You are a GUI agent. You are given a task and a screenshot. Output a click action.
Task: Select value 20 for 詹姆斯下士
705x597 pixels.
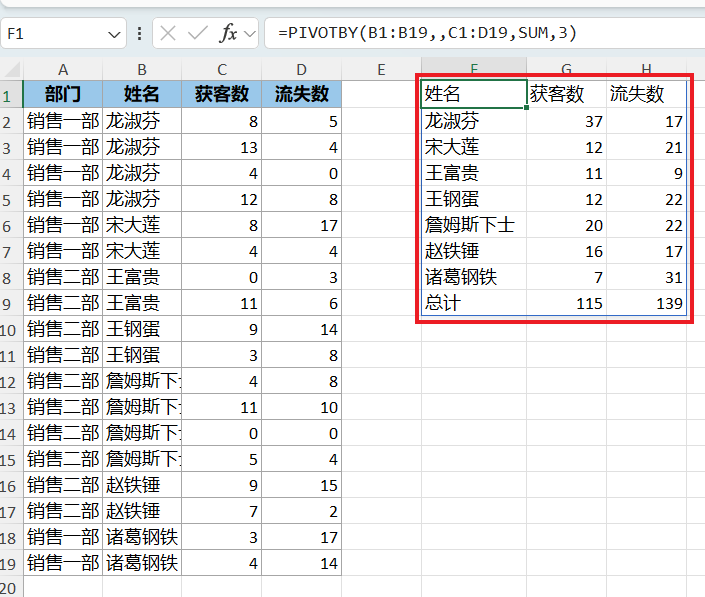pyautogui.click(x=567, y=225)
